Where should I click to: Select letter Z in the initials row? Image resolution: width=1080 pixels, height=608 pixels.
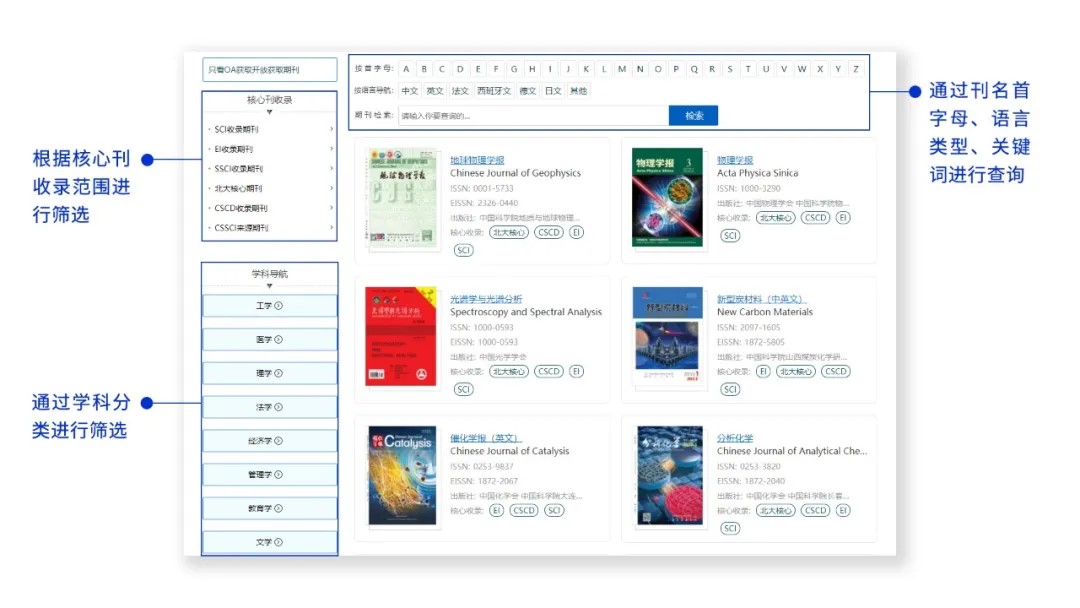[x=856, y=69]
